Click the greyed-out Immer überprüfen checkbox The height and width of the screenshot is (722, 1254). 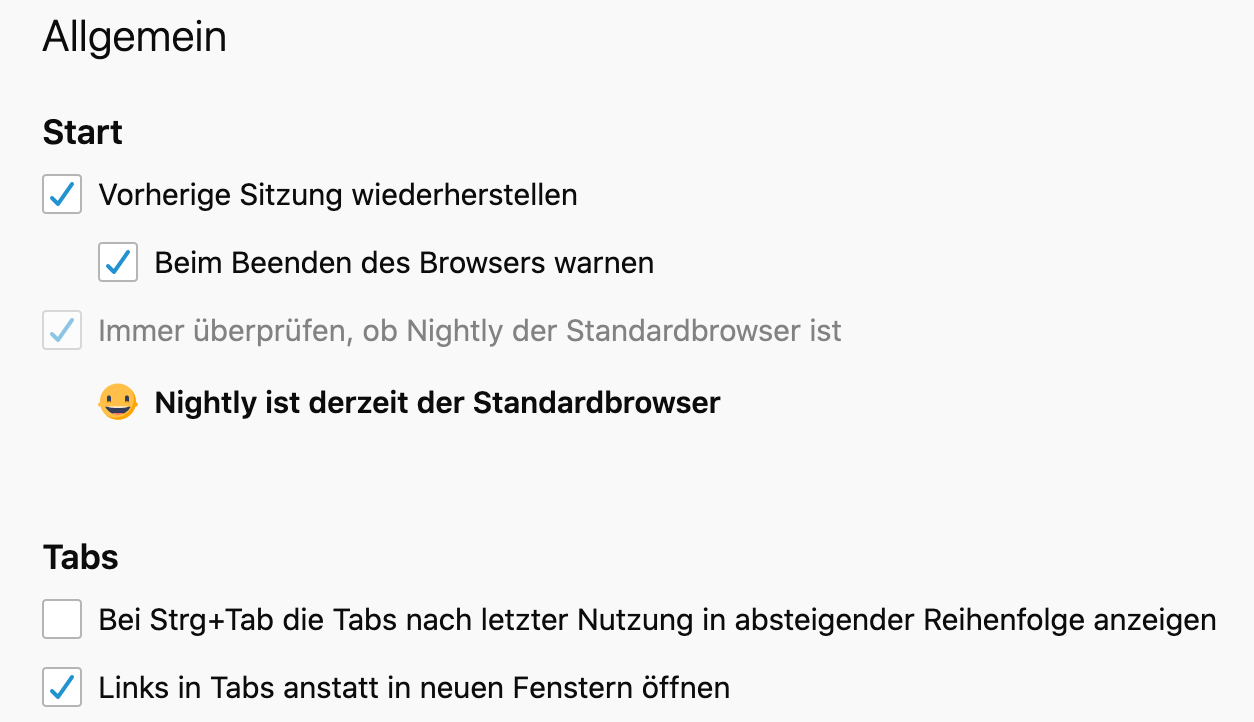(62, 331)
